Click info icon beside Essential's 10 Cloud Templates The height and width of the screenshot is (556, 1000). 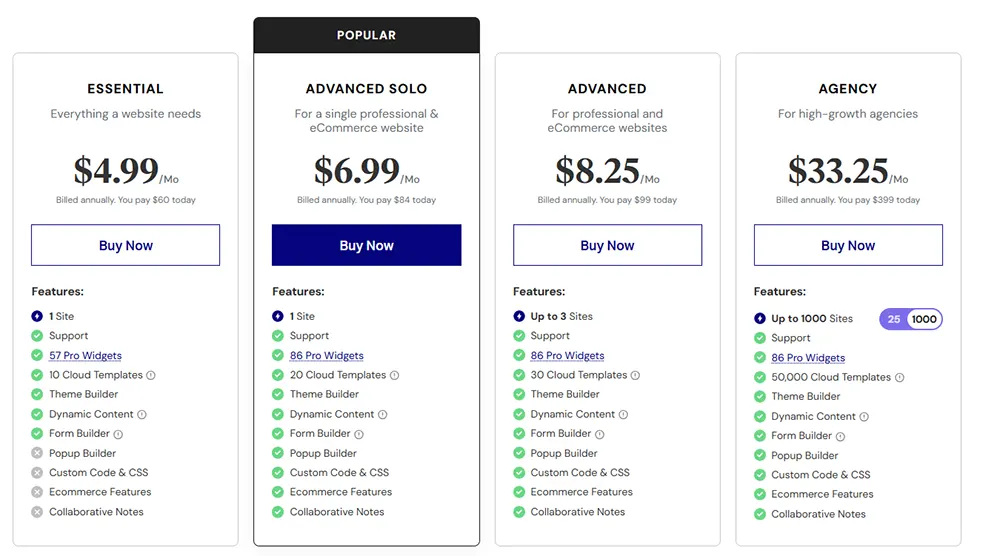coord(151,376)
